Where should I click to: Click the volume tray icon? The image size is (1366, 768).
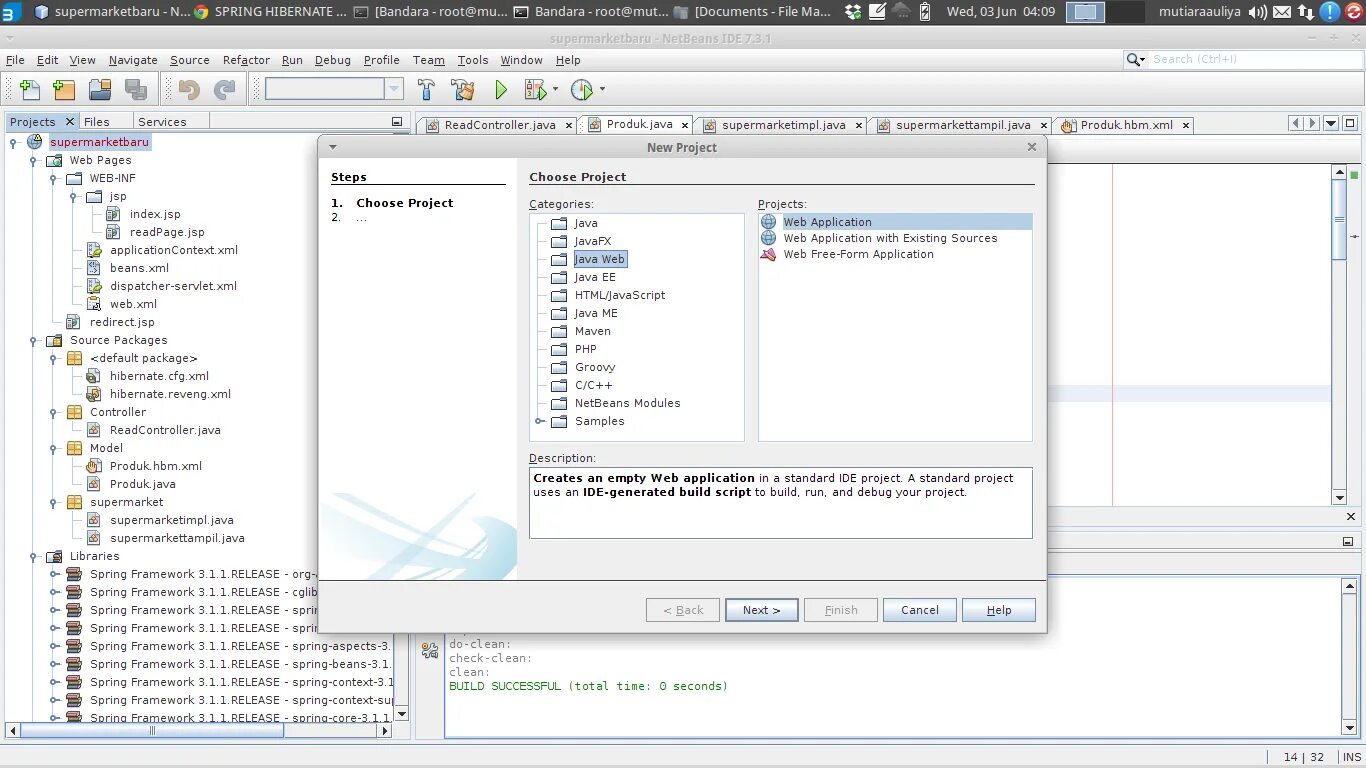coord(1257,12)
